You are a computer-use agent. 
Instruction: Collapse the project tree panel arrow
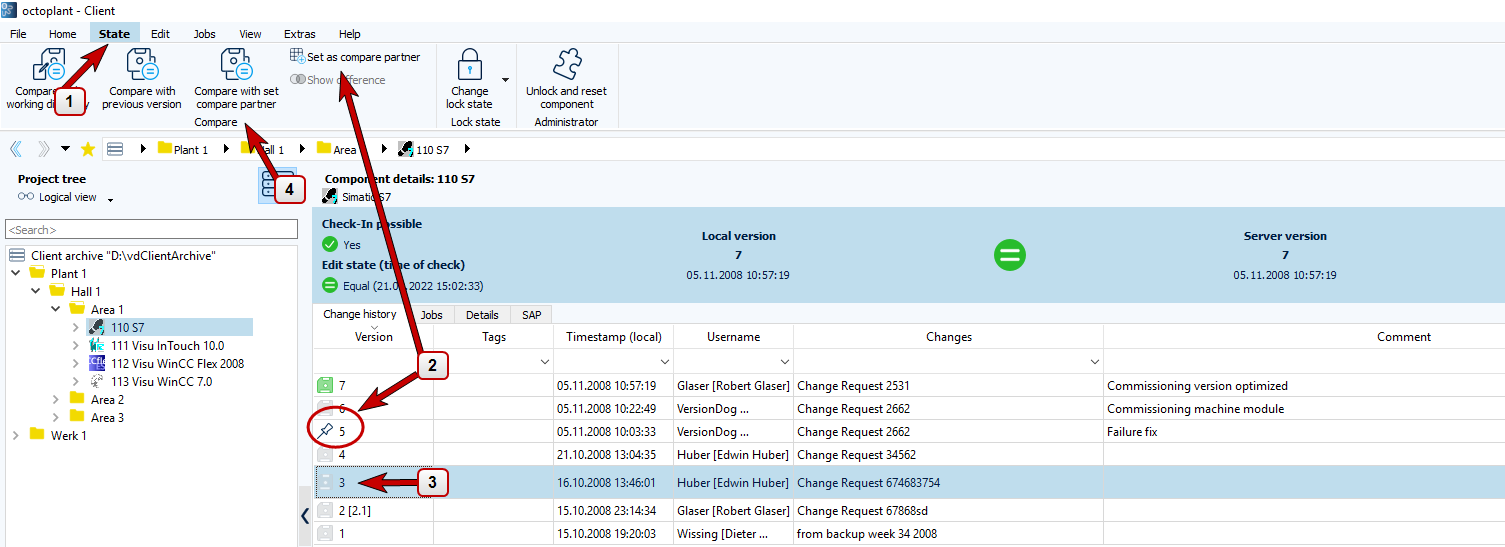click(x=305, y=516)
